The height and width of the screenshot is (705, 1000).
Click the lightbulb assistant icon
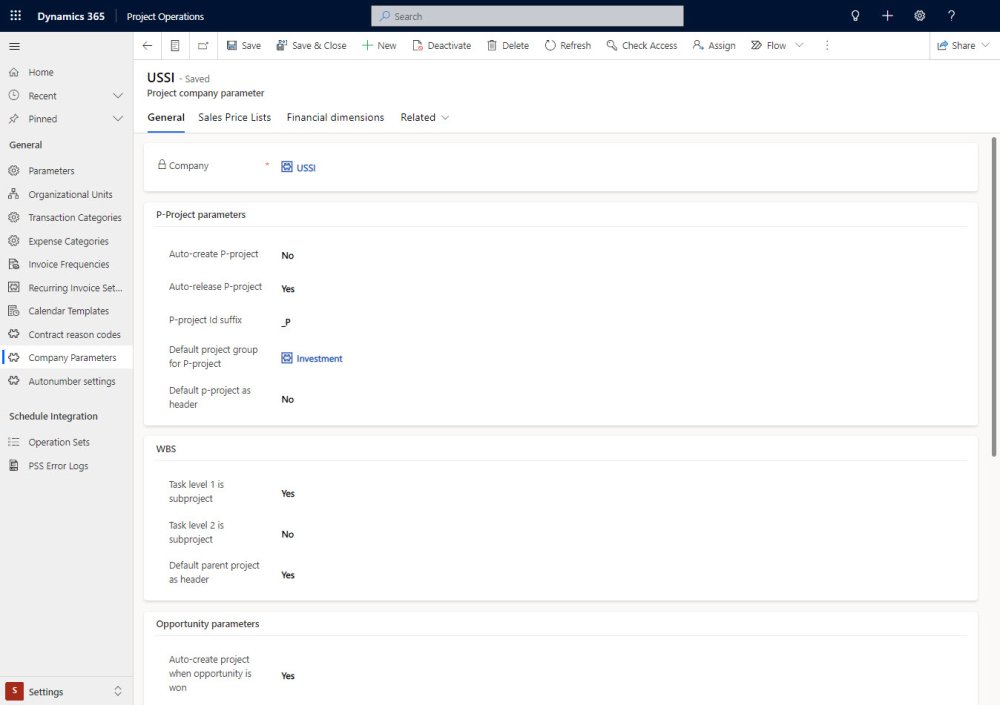pos(855,15)
